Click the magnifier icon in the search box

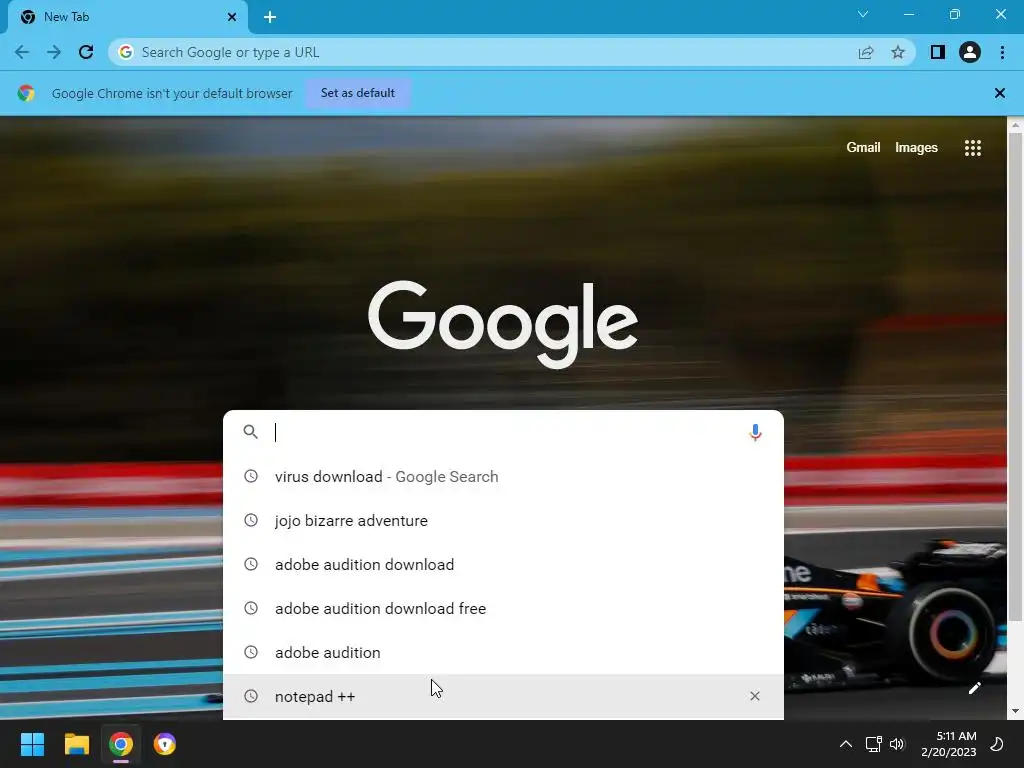pos(251,432)
